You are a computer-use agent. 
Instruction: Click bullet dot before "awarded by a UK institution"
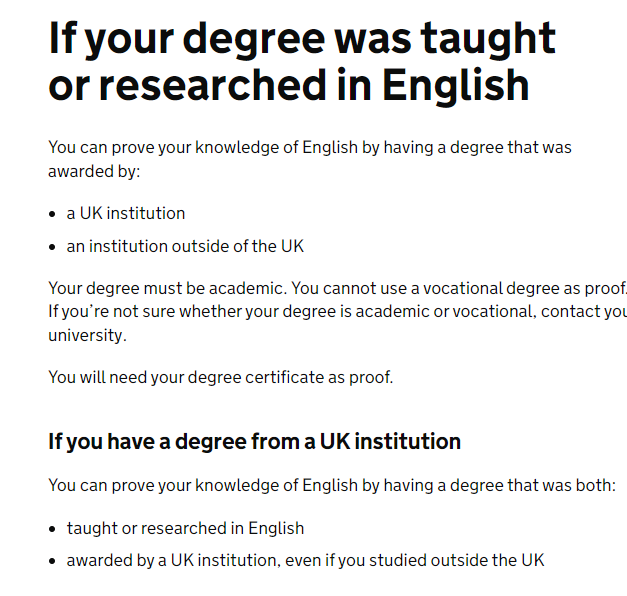tap(53, 561)
